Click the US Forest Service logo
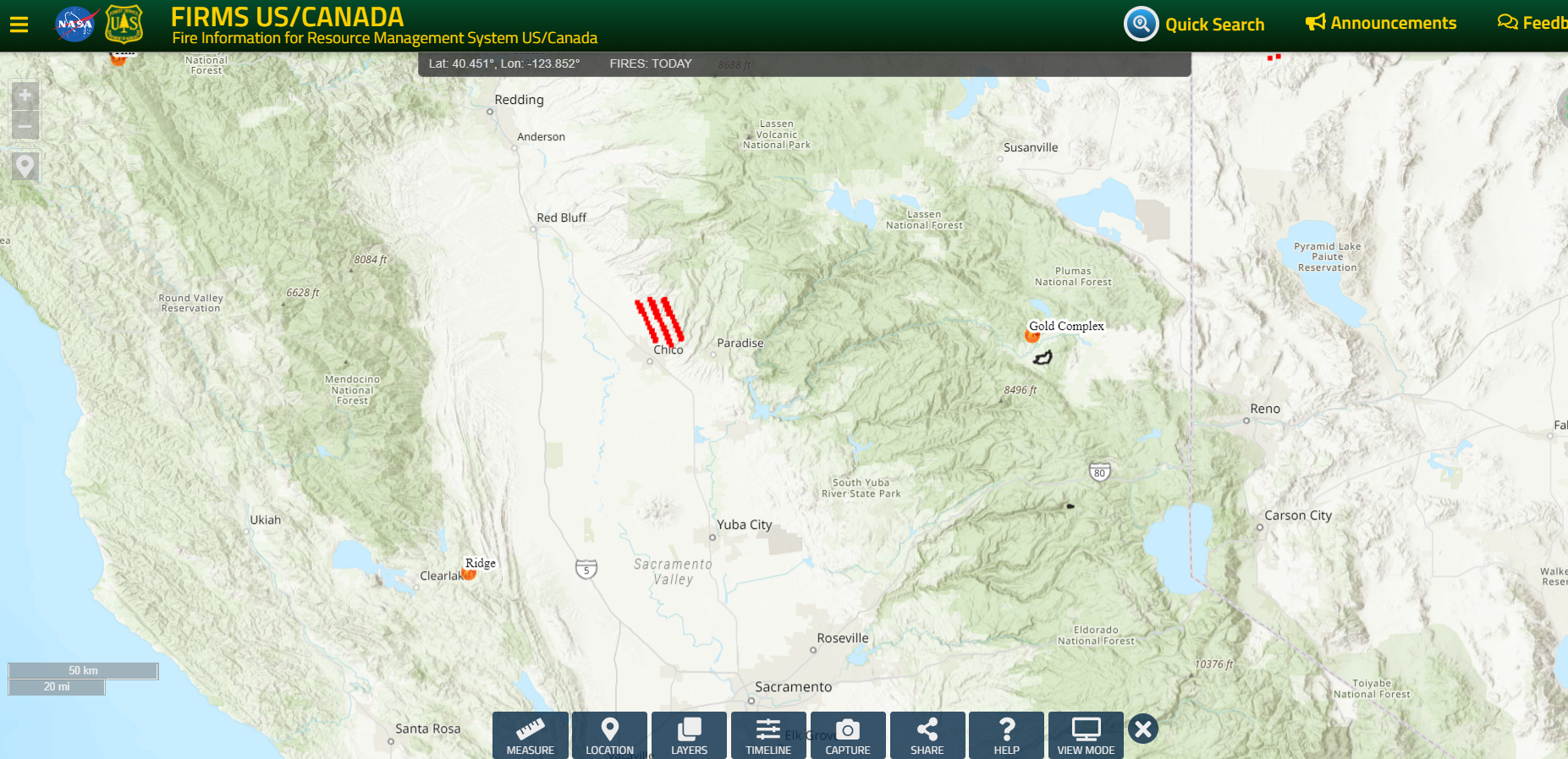 124,25
